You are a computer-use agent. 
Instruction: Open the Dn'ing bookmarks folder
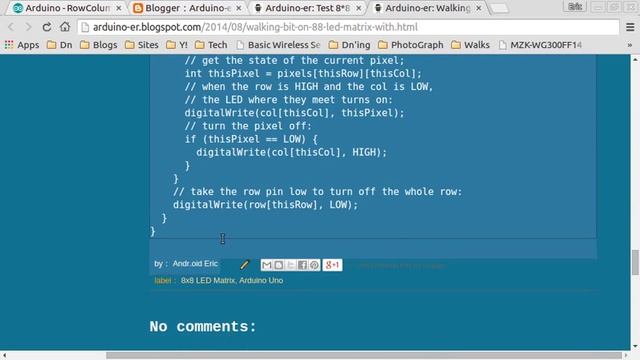click(349, 45)
